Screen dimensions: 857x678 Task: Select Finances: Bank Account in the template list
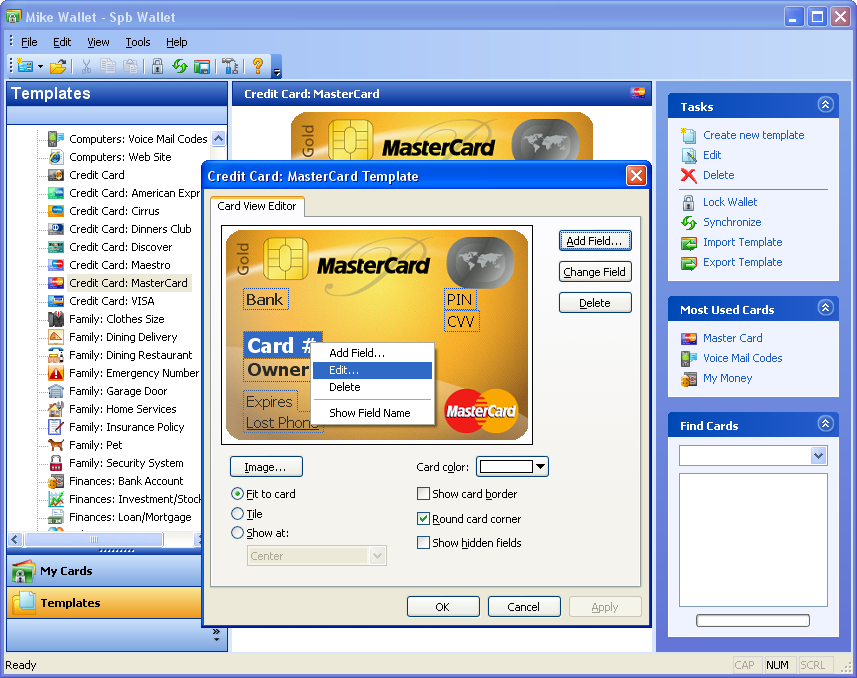[126, 481]
